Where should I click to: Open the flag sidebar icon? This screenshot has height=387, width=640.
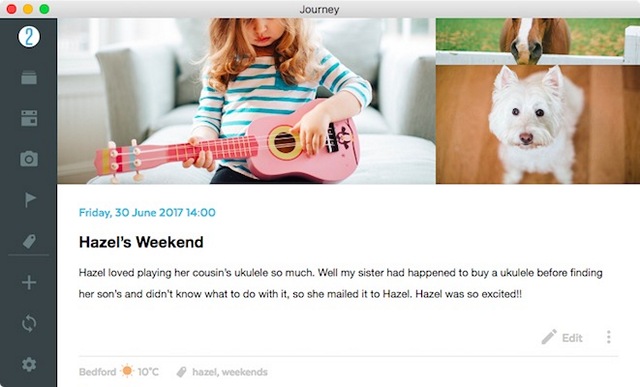click(x=30, y=200)
